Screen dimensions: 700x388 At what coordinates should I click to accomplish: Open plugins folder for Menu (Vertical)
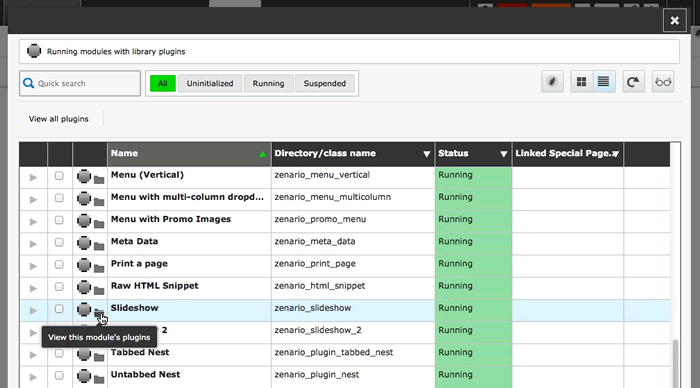pyautogui.click(x=99, y=179)
